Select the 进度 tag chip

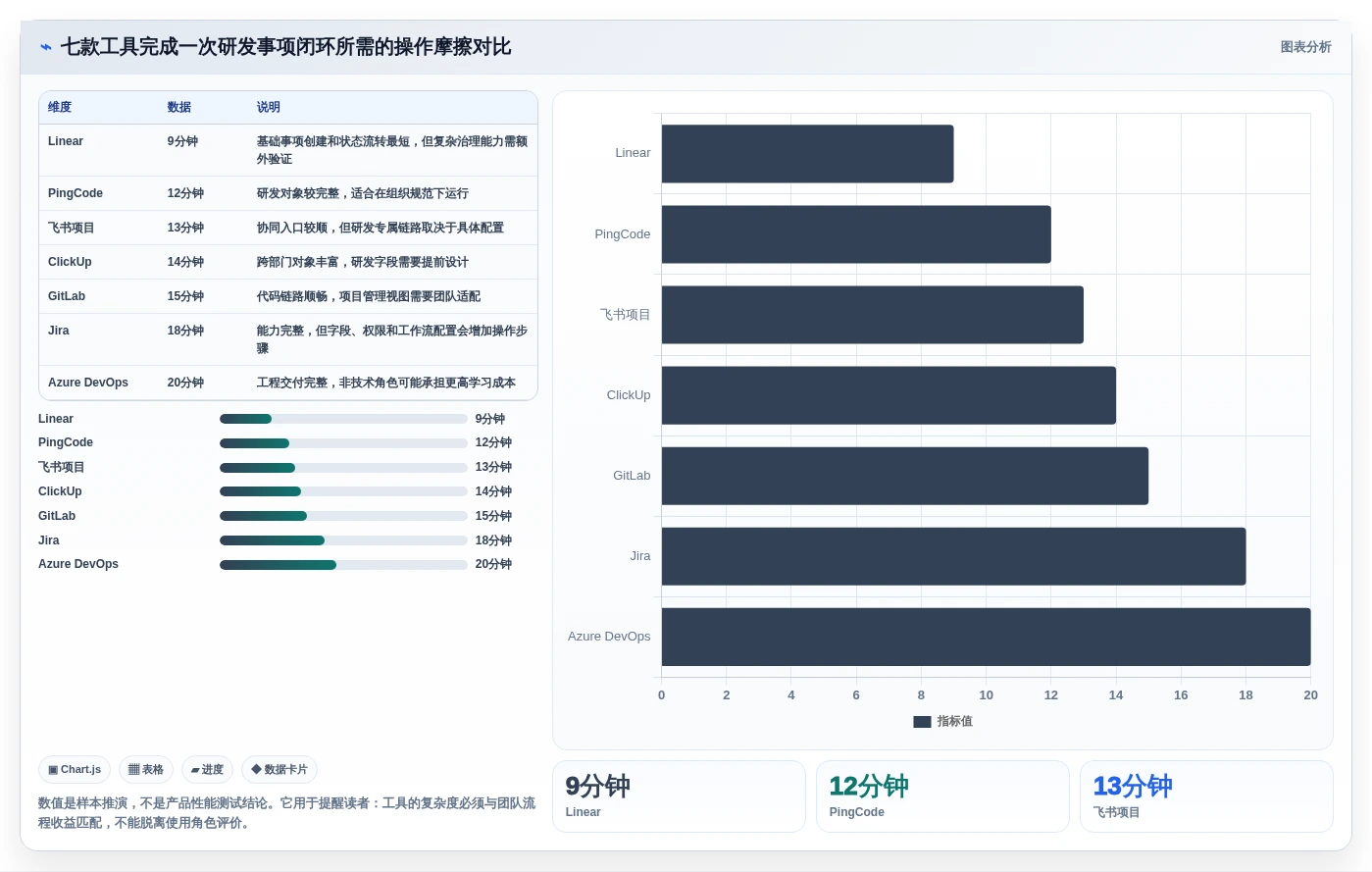click(x=207, y=770)
